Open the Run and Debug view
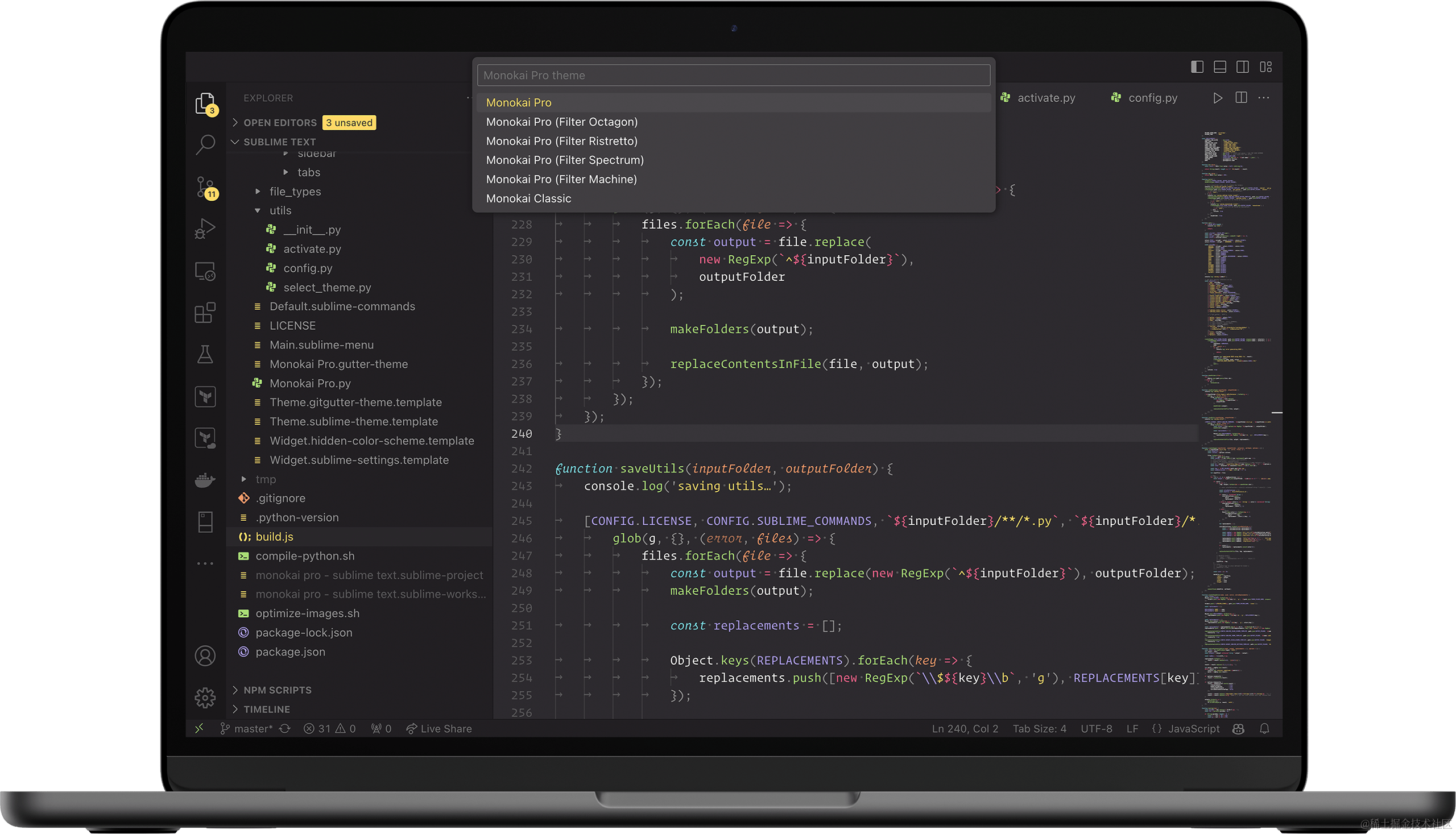Viewport: 1456px width, 834px height. click(x=205, y=229)
